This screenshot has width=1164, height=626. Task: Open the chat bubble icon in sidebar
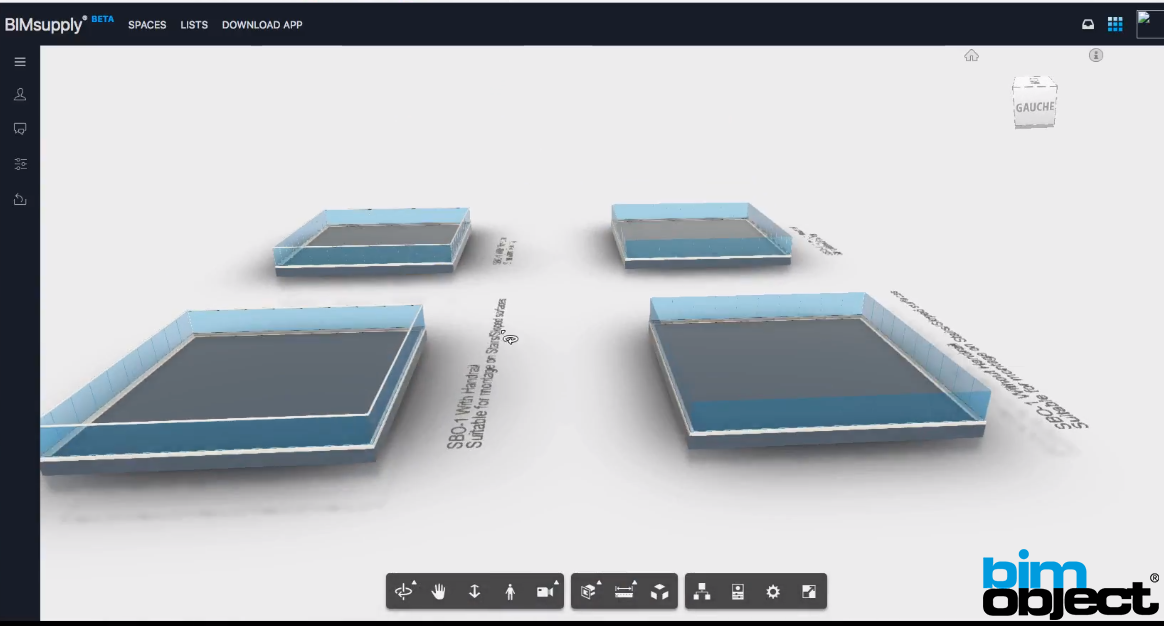(x=20, y=128)
